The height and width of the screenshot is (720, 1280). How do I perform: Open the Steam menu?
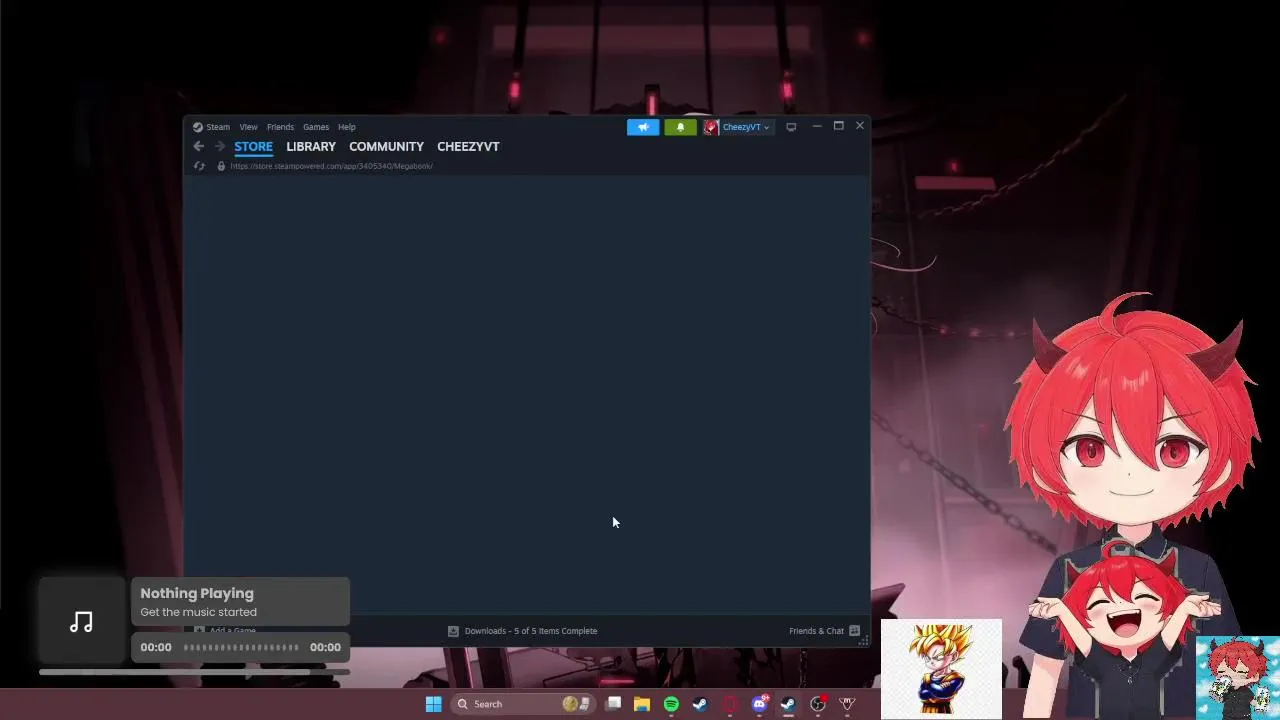click(x=218, y=127)
